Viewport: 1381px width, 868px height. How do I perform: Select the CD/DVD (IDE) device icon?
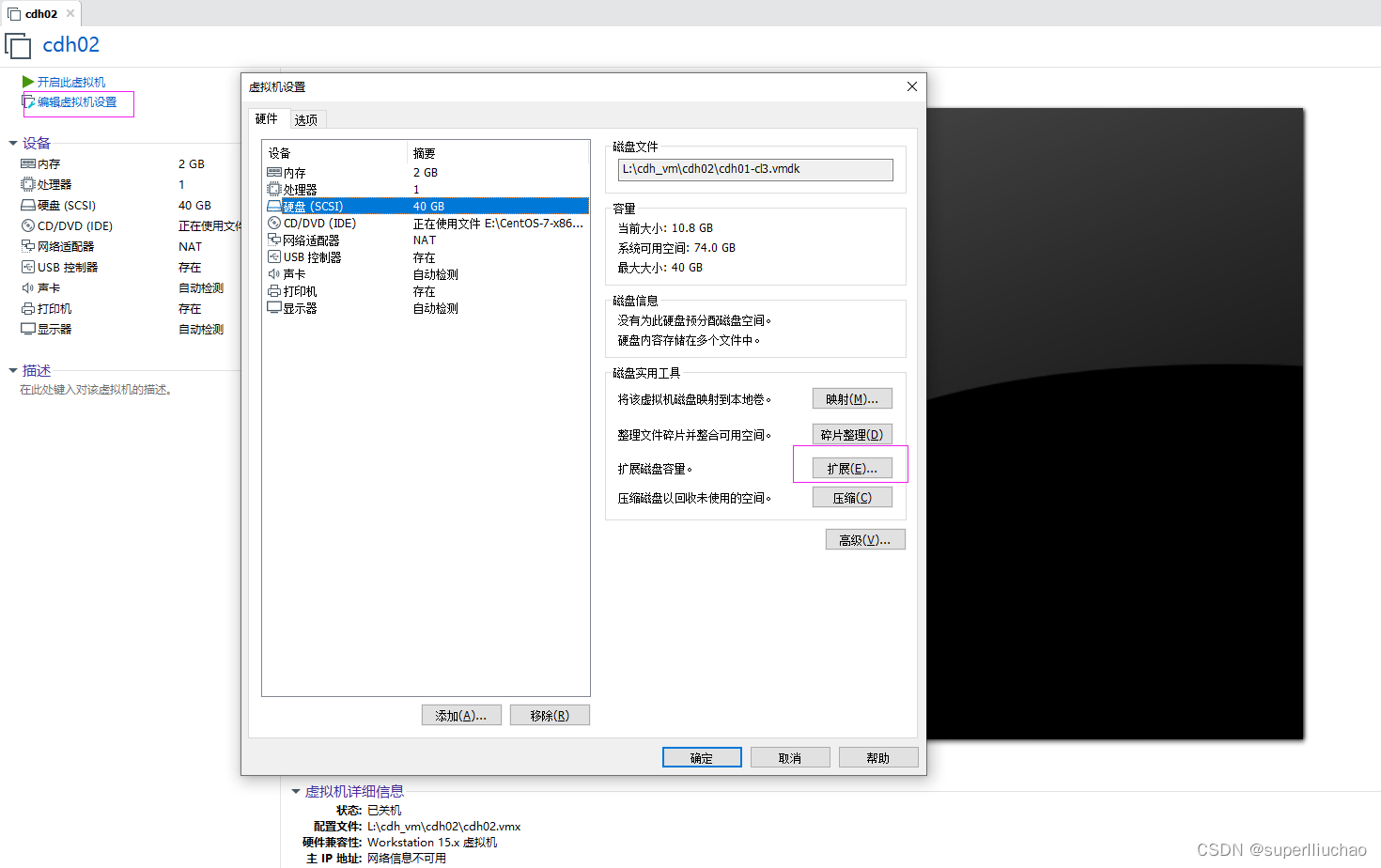click(x=274, y=223)
